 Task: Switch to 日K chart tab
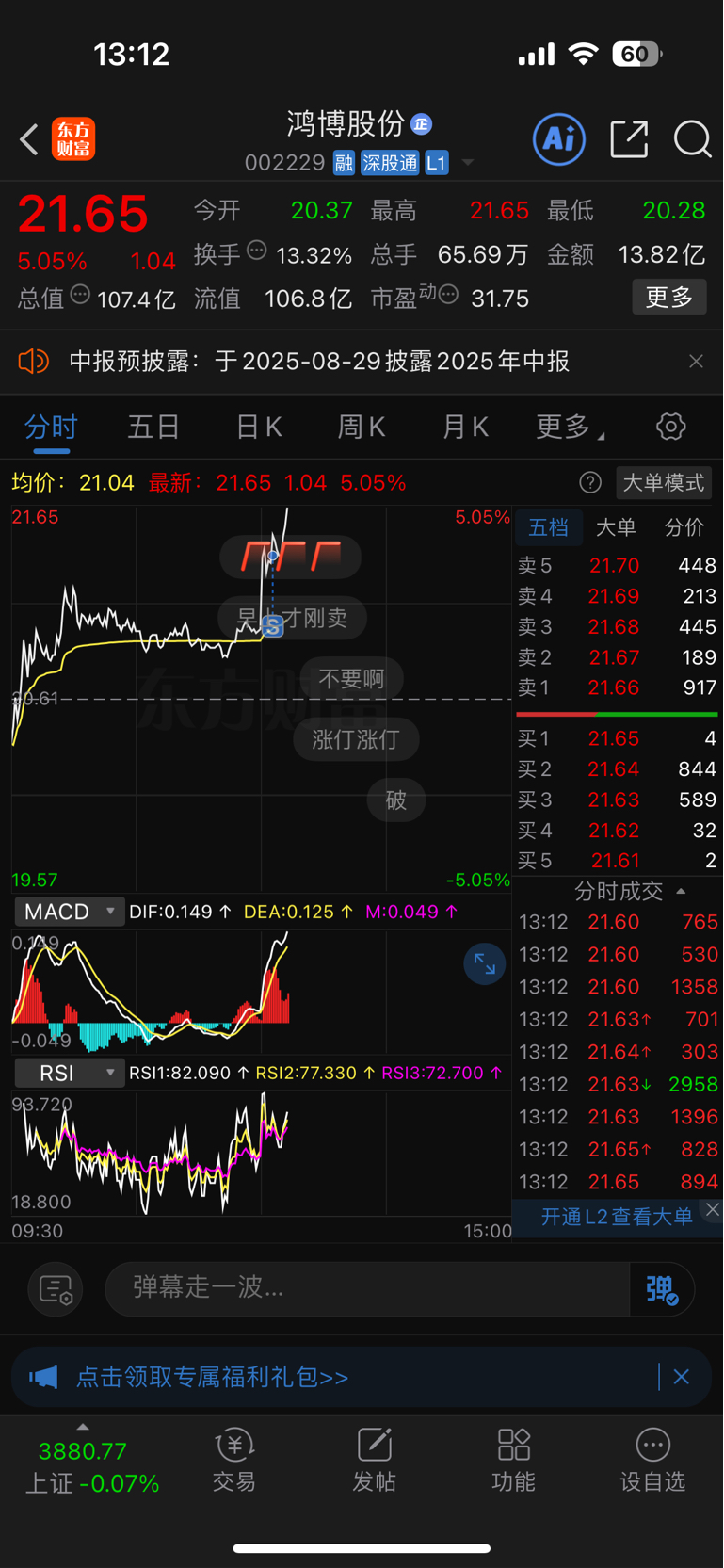[258, 428]
